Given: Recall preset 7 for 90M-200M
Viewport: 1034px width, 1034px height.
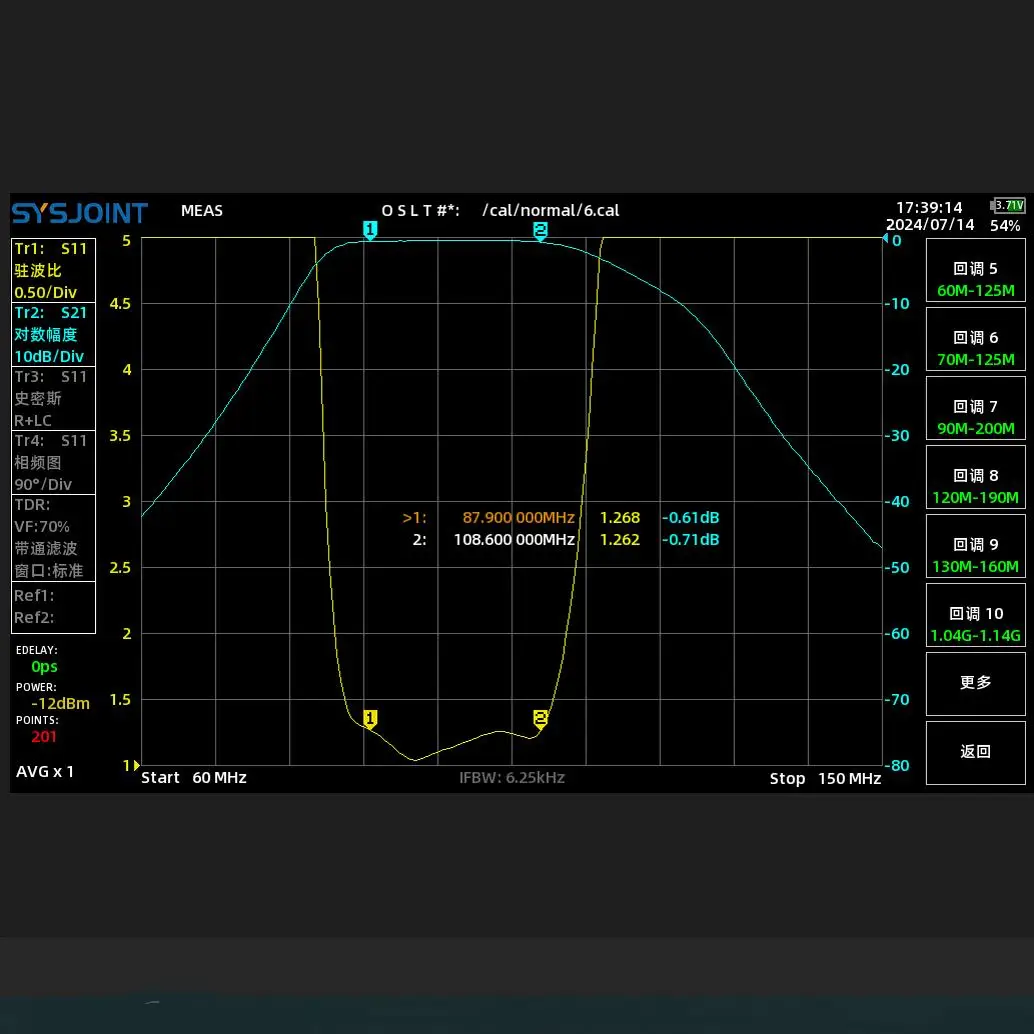Looking at the screenshot, I should (x=975, y=417).
